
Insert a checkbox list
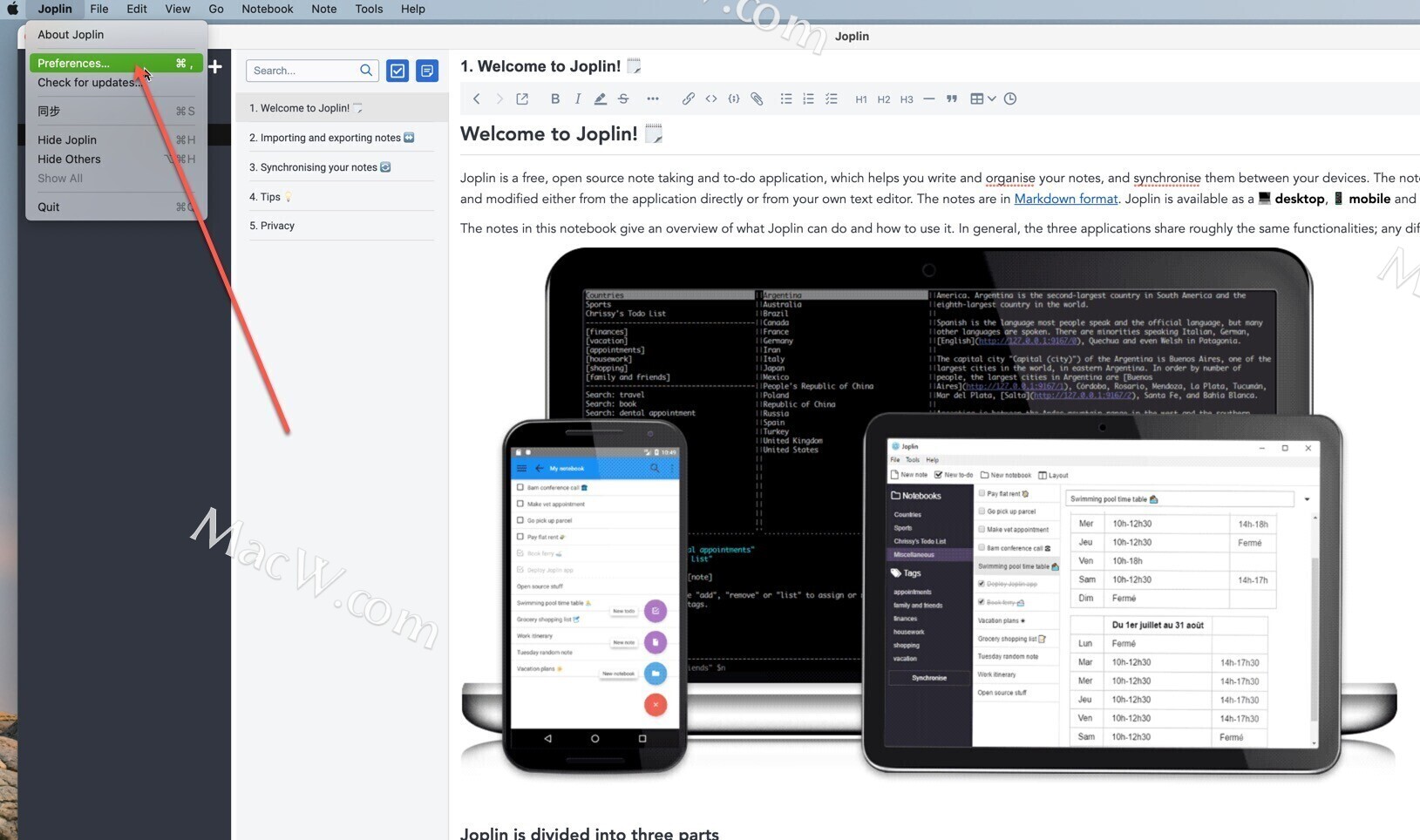coord(832,99)
